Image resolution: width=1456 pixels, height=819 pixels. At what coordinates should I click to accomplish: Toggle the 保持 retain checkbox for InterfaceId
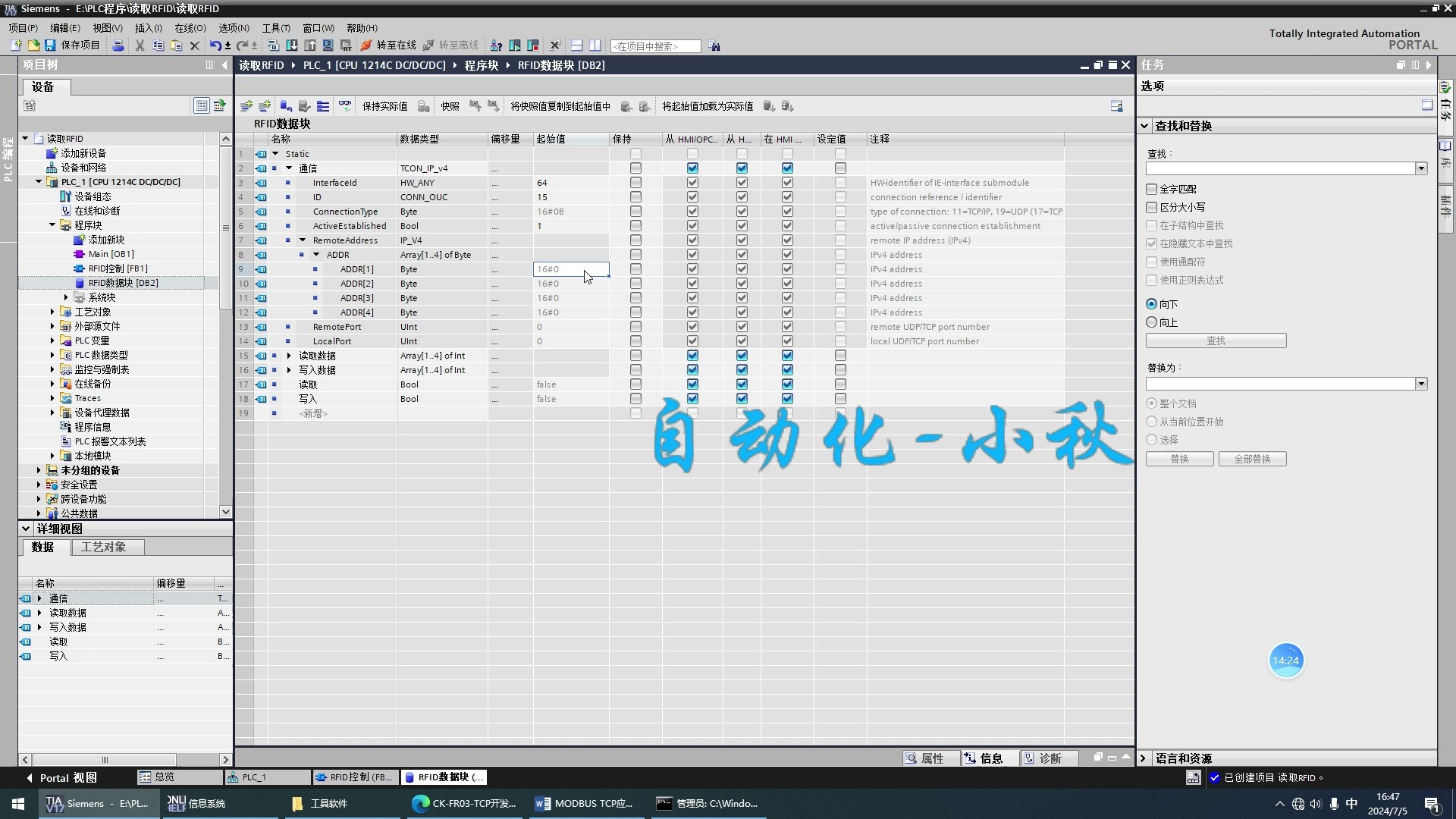[x=635, y=183]
